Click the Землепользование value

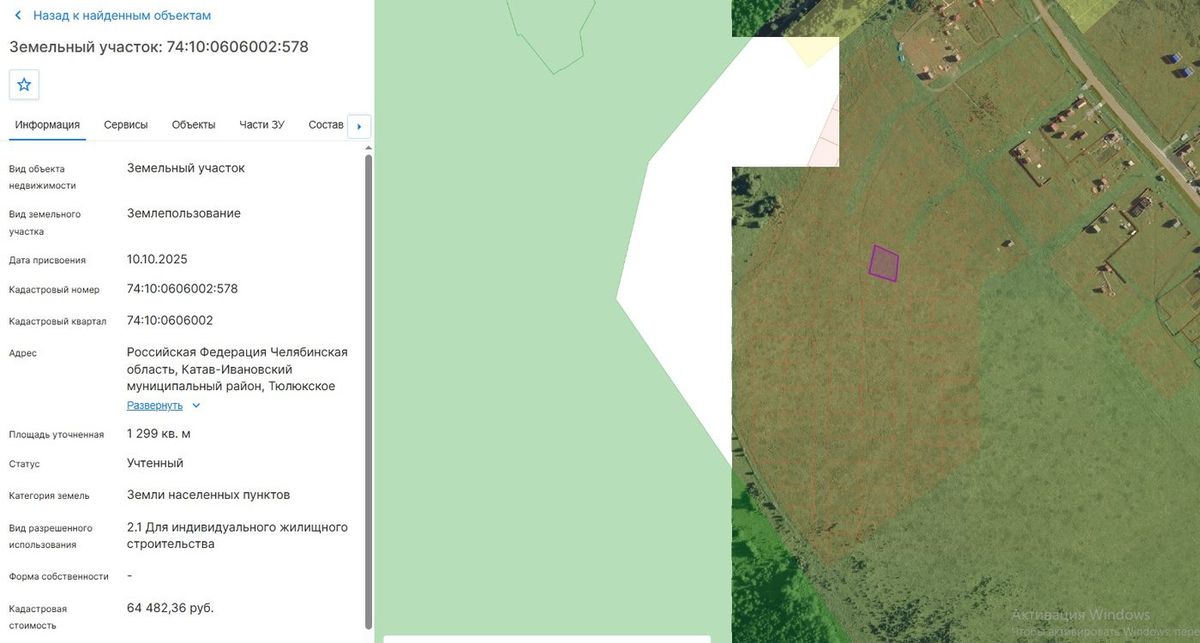184,213
